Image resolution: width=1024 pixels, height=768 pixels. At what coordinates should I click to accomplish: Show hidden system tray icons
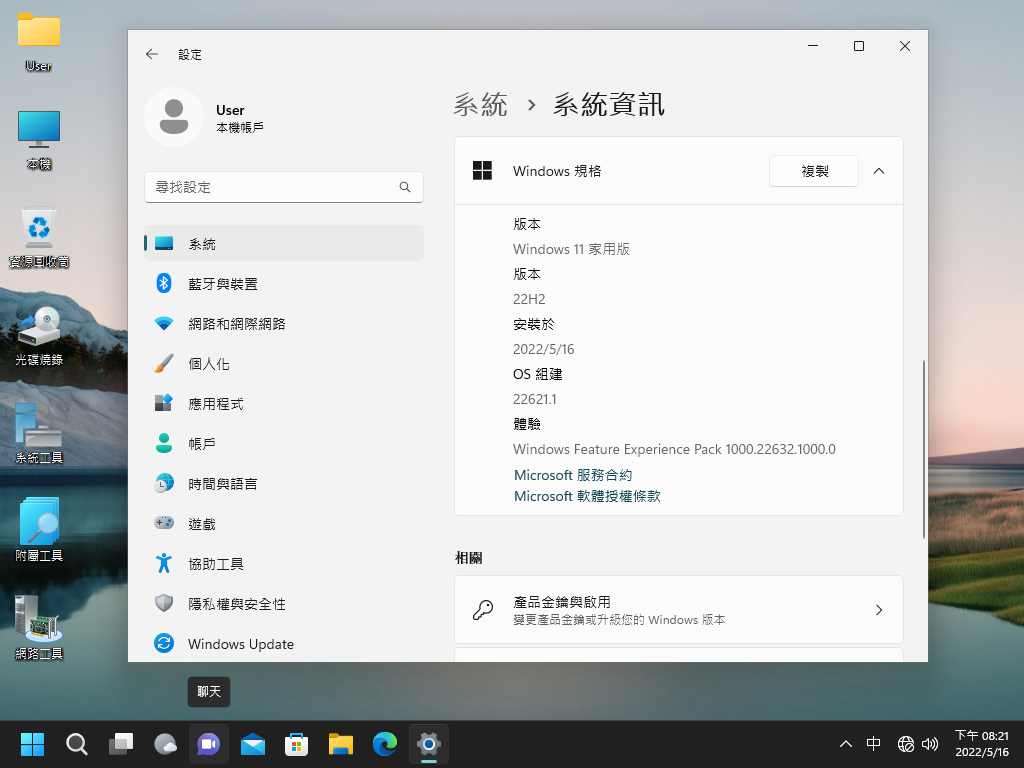click(x=846, y=744)
